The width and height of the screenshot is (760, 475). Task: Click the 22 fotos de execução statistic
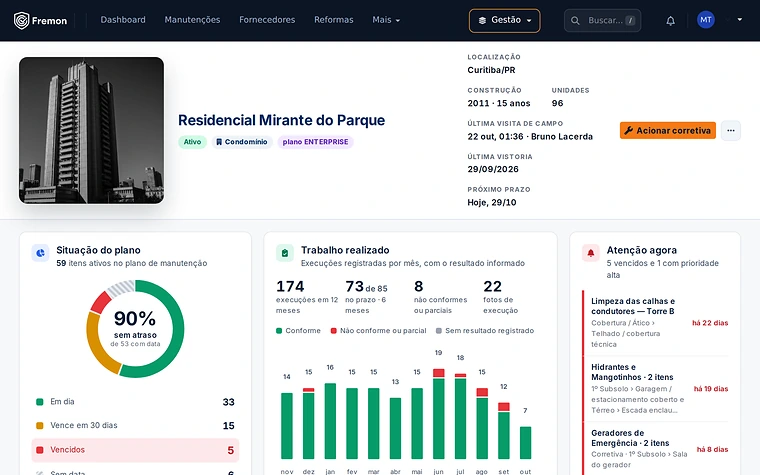coord(501,297)
